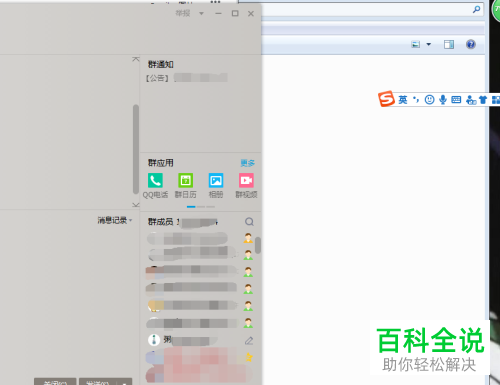Search group members with magnifier icon
This screenshot has width=500, height=385.
point(249,222)
